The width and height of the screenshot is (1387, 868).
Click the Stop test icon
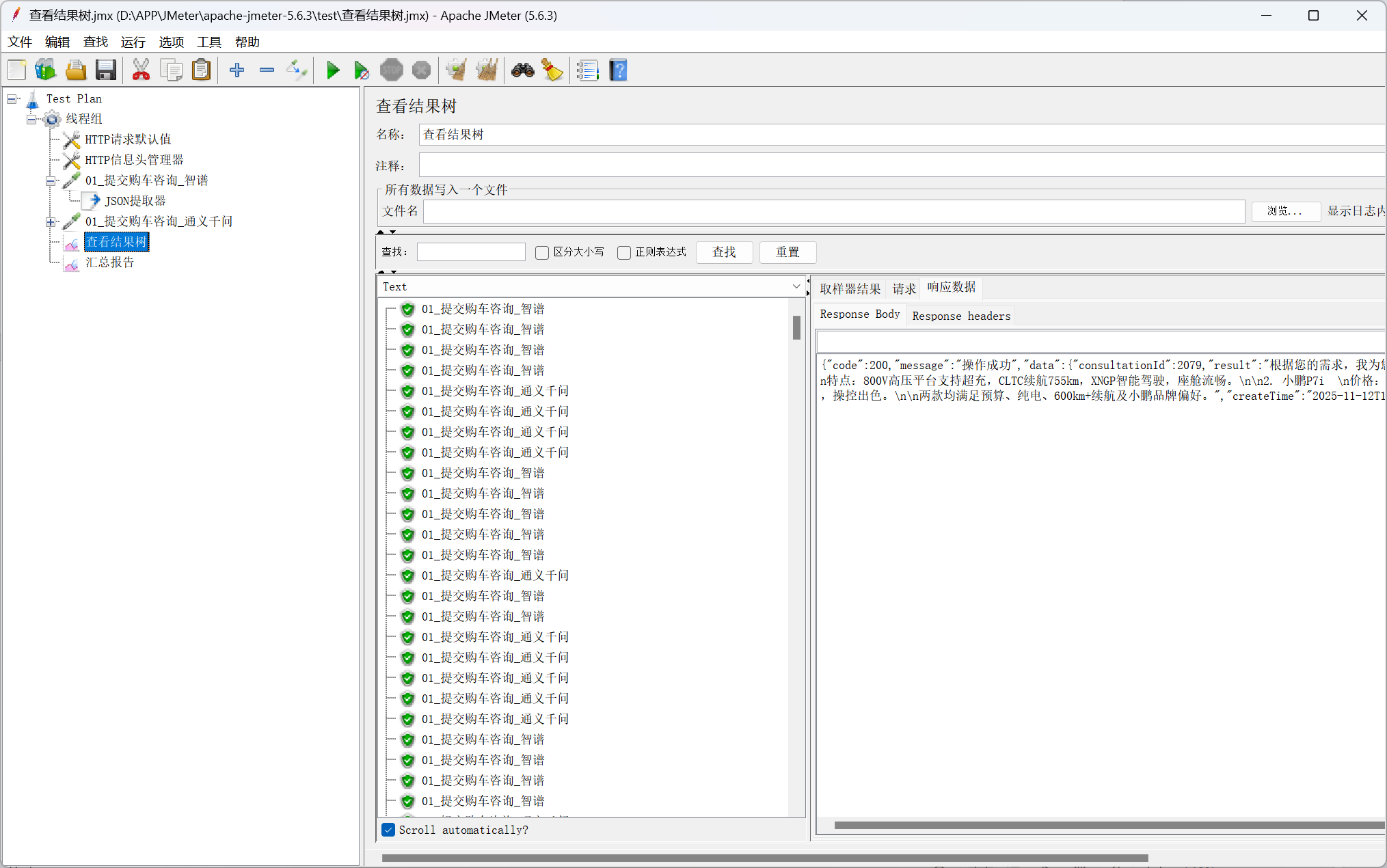pos(392,70)
